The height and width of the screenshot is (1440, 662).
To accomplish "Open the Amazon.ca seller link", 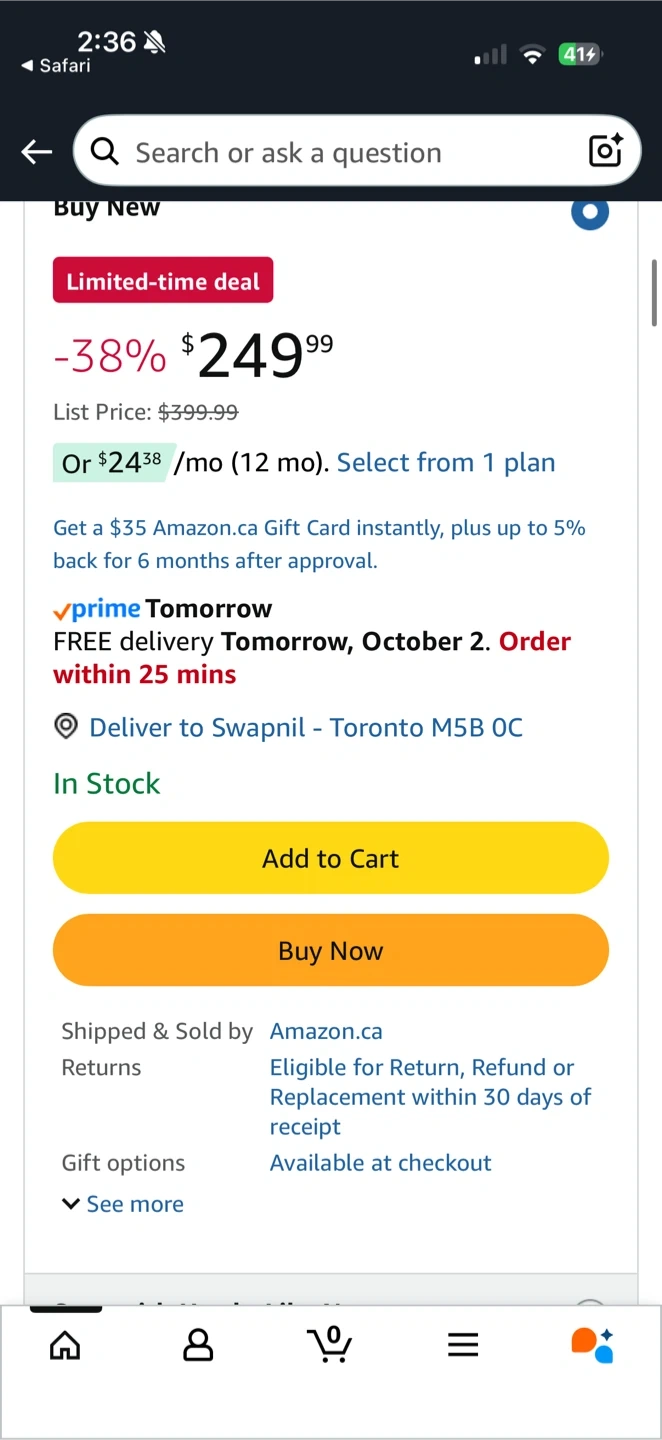I will tap(326, 1031).
